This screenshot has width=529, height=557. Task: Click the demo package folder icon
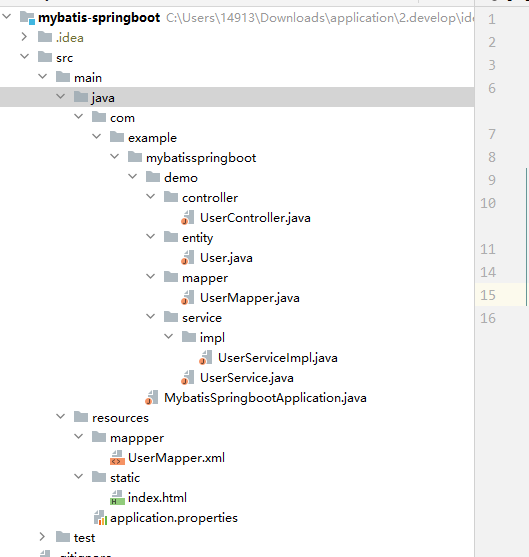153,177
